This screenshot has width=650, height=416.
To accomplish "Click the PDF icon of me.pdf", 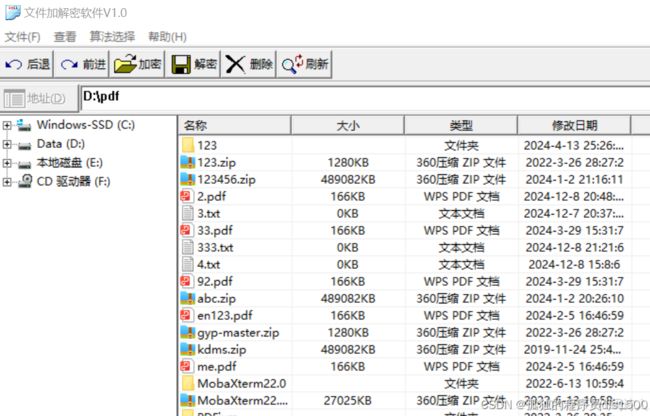I will point(187,366).
